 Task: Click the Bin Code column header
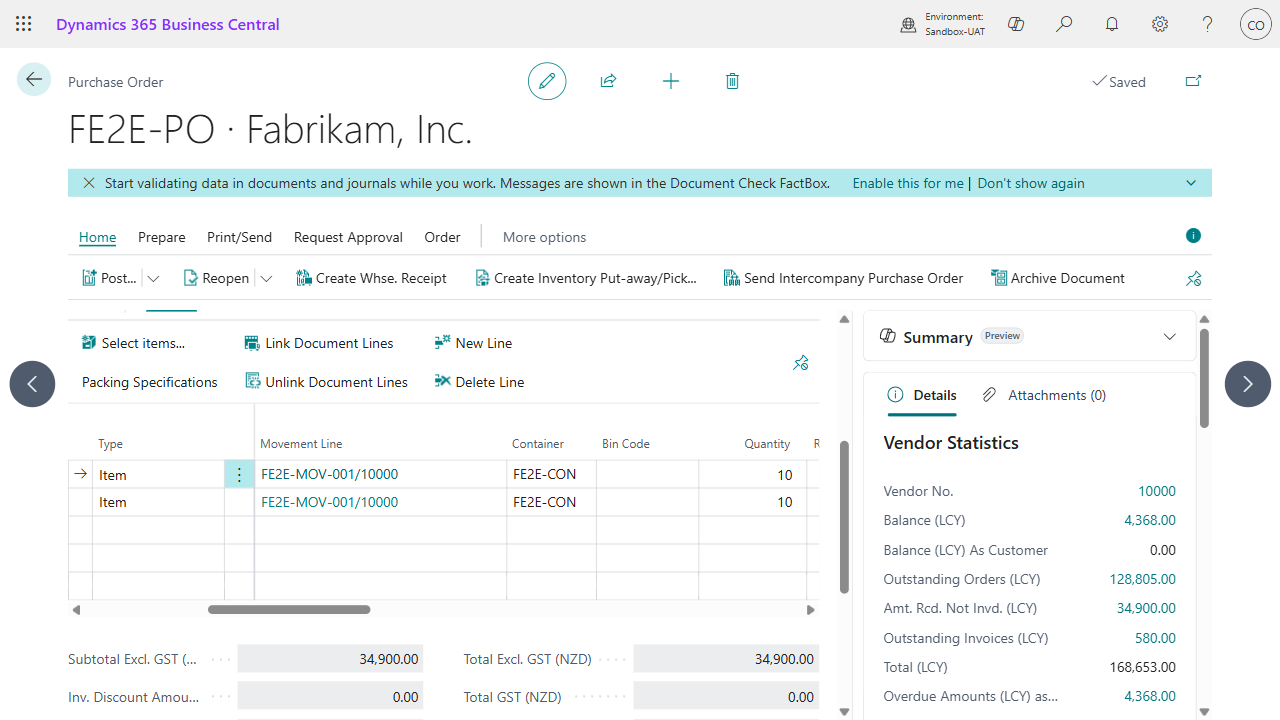tap(626, 444)
